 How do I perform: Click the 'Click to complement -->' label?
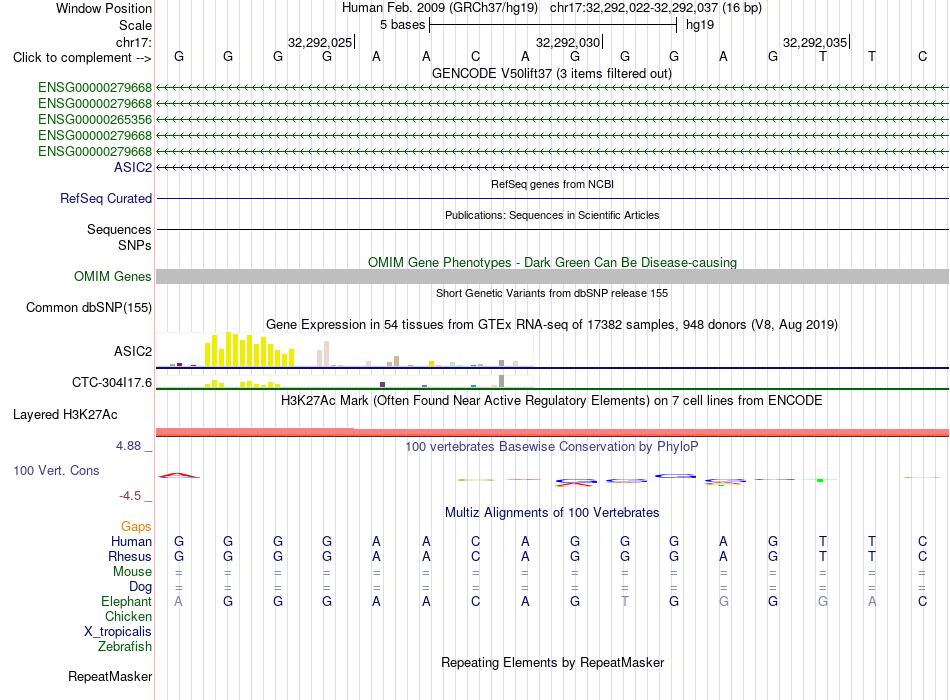click(82, 58)
